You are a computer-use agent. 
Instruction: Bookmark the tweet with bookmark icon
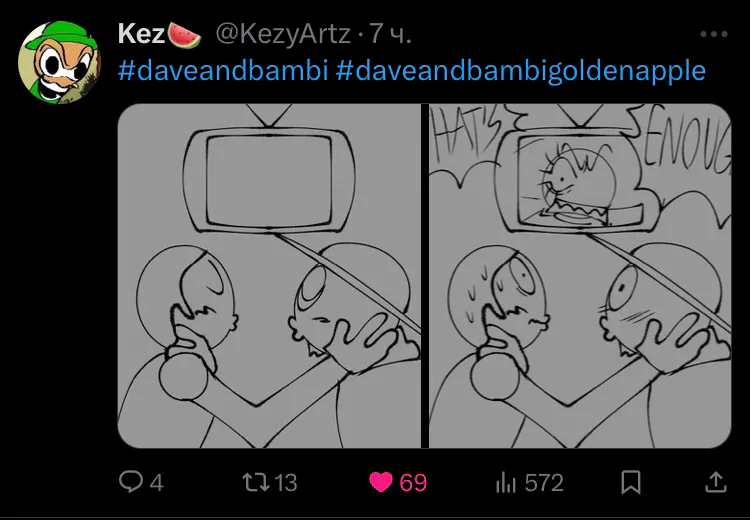(x=630, y=482)
